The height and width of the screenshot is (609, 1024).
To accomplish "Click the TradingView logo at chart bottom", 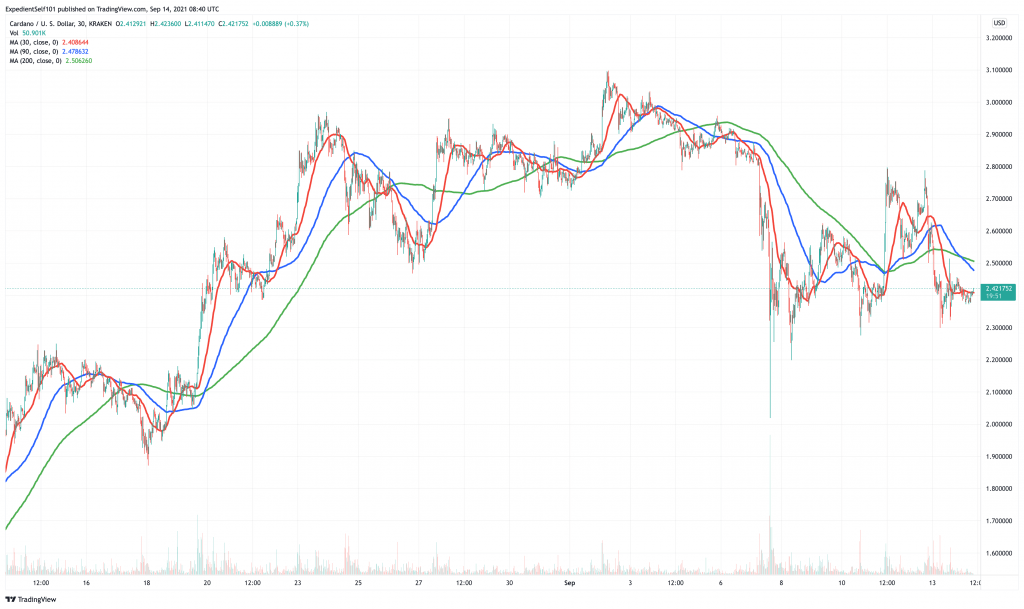I will click(x=31, y=599).
